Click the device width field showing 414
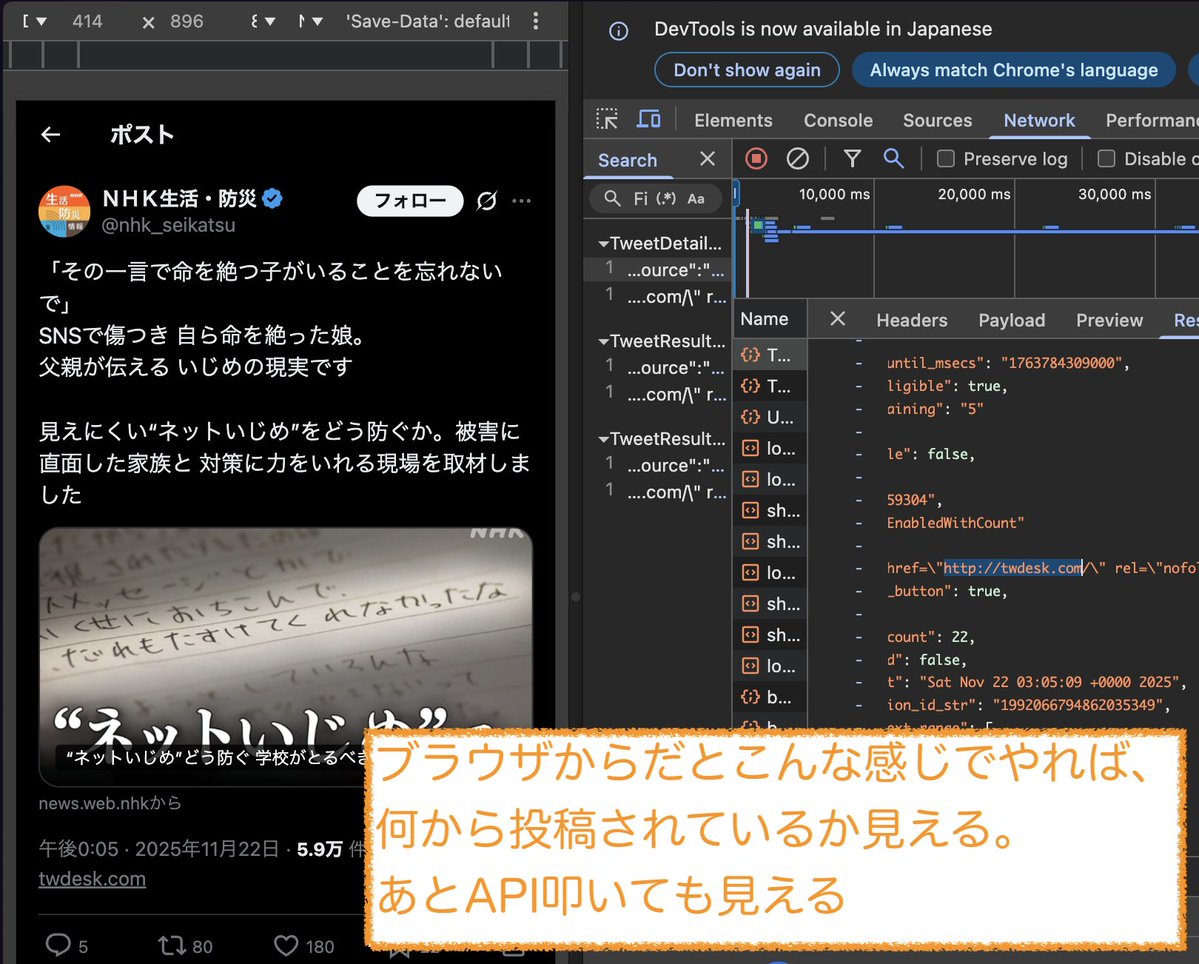The image size is (1199, 964). pyautogui.click(x=88, y=20)
